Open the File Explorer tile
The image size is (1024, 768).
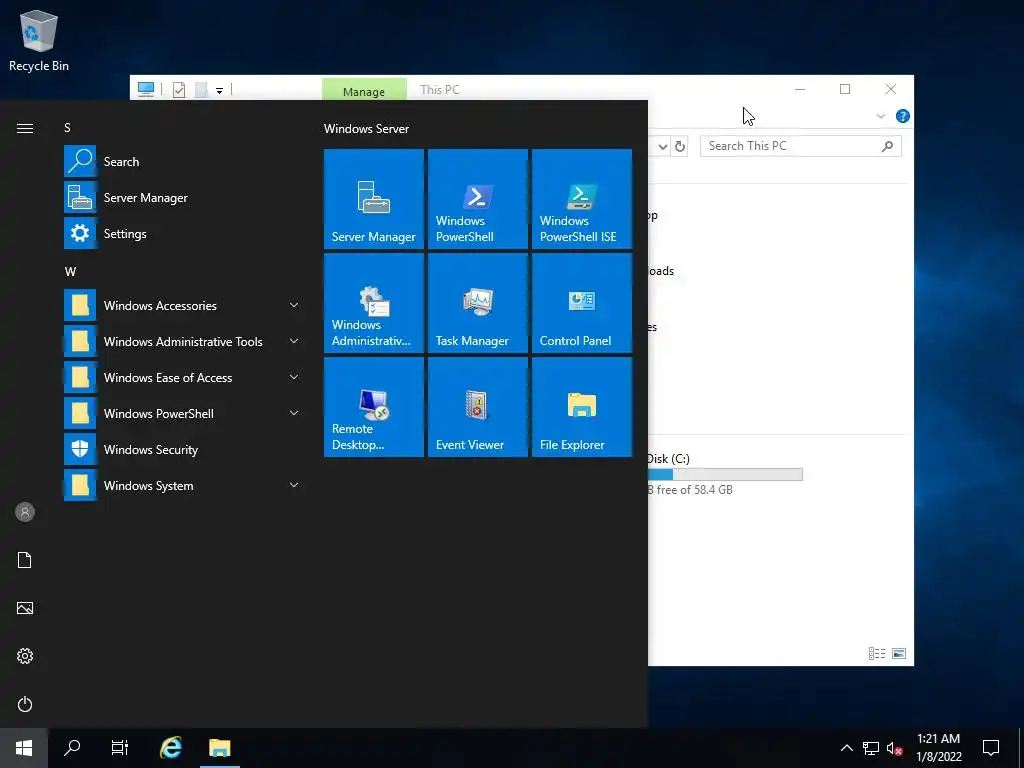pos(582,407)
